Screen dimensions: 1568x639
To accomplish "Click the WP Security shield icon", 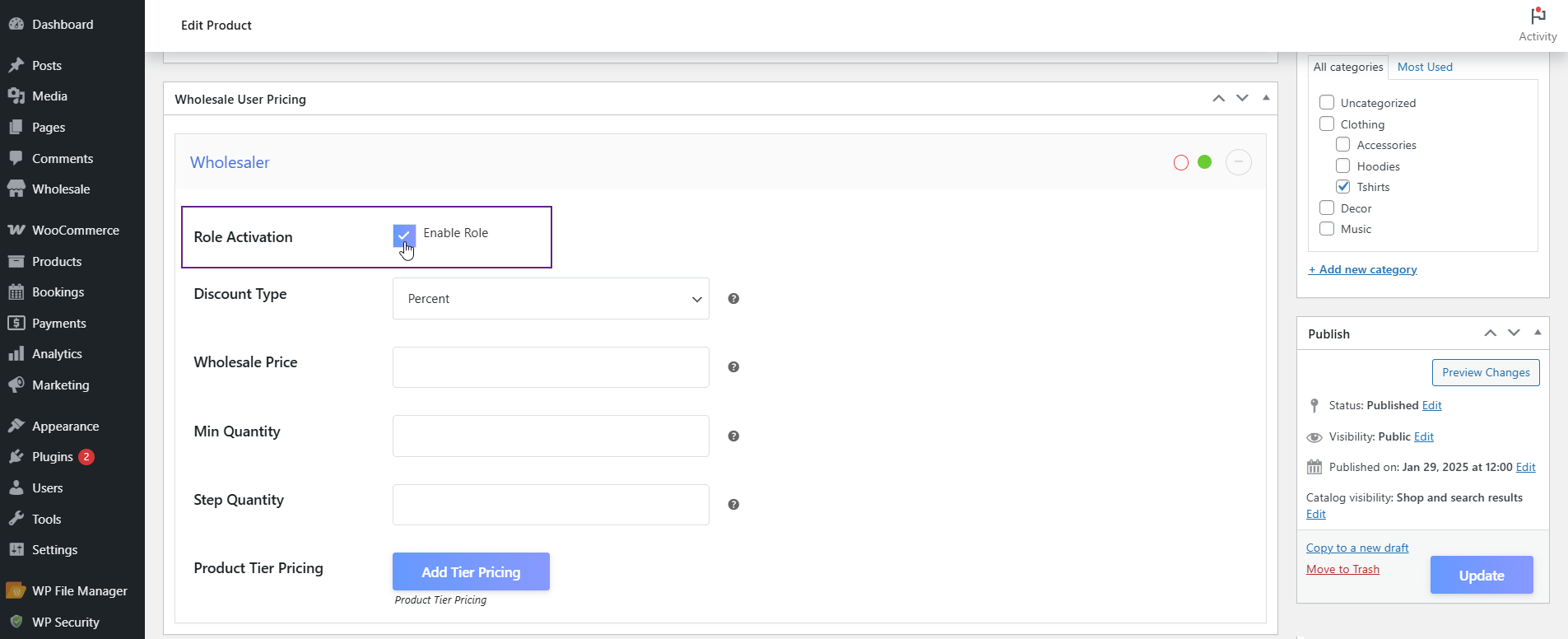I will [x=16, y=622].
